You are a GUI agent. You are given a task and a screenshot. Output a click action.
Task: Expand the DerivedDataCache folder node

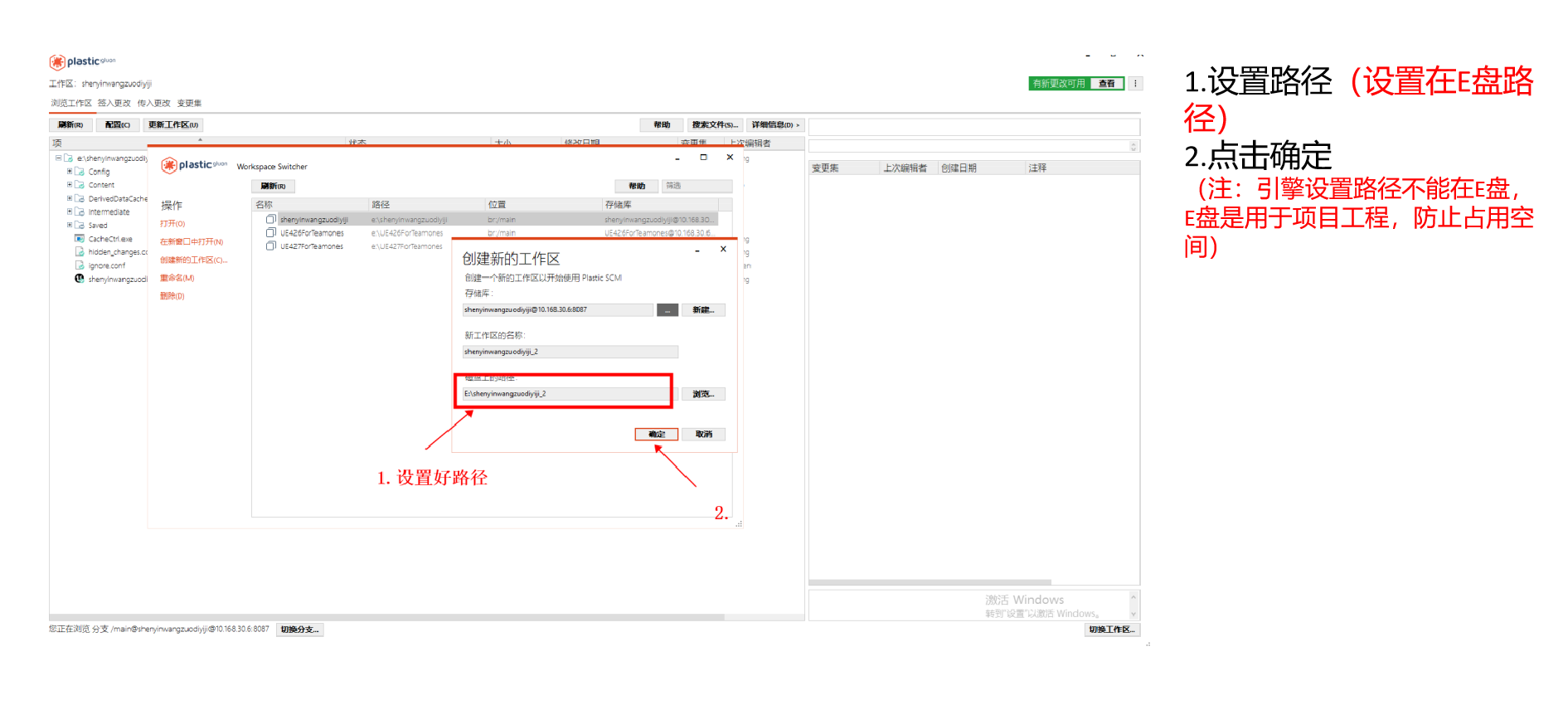pos(70,198)
